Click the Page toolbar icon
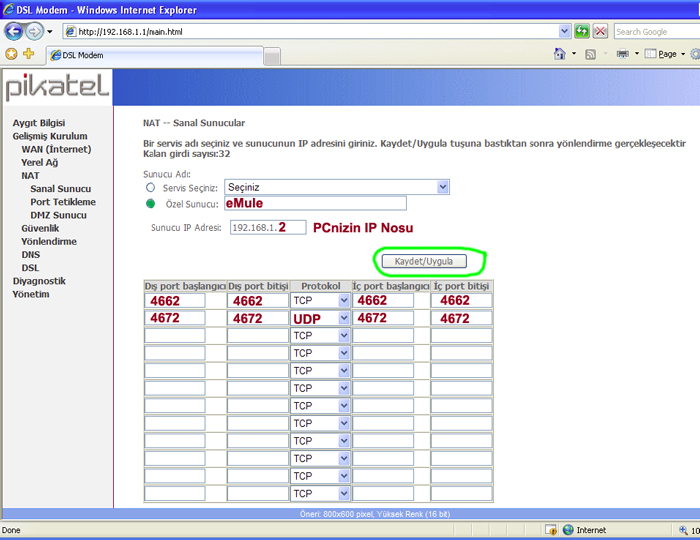This screenshot has width=700, height=540. tap(650, 54)
